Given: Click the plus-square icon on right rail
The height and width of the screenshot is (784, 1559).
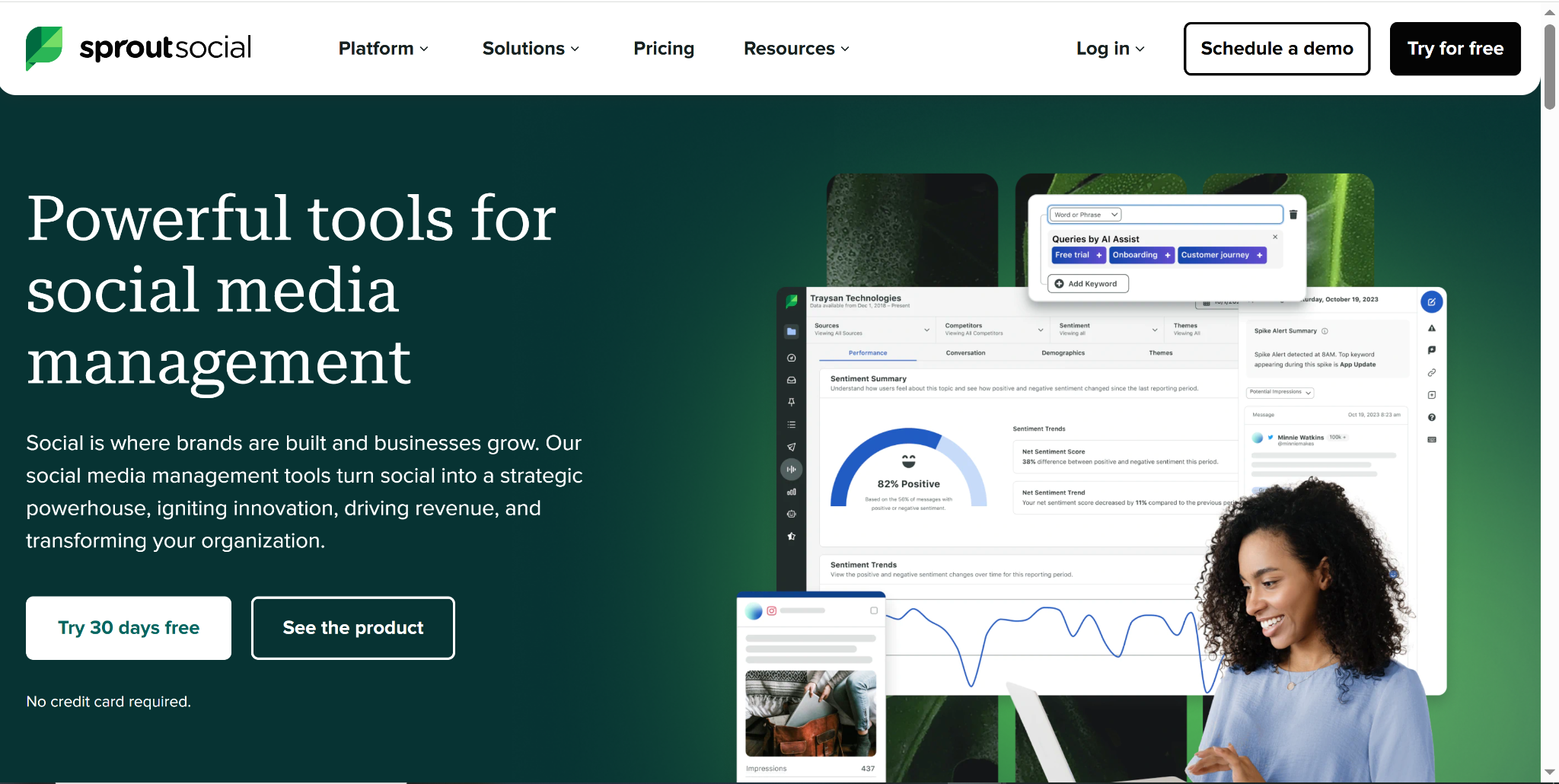Looking at the screenshot, I should point(1432,395).
